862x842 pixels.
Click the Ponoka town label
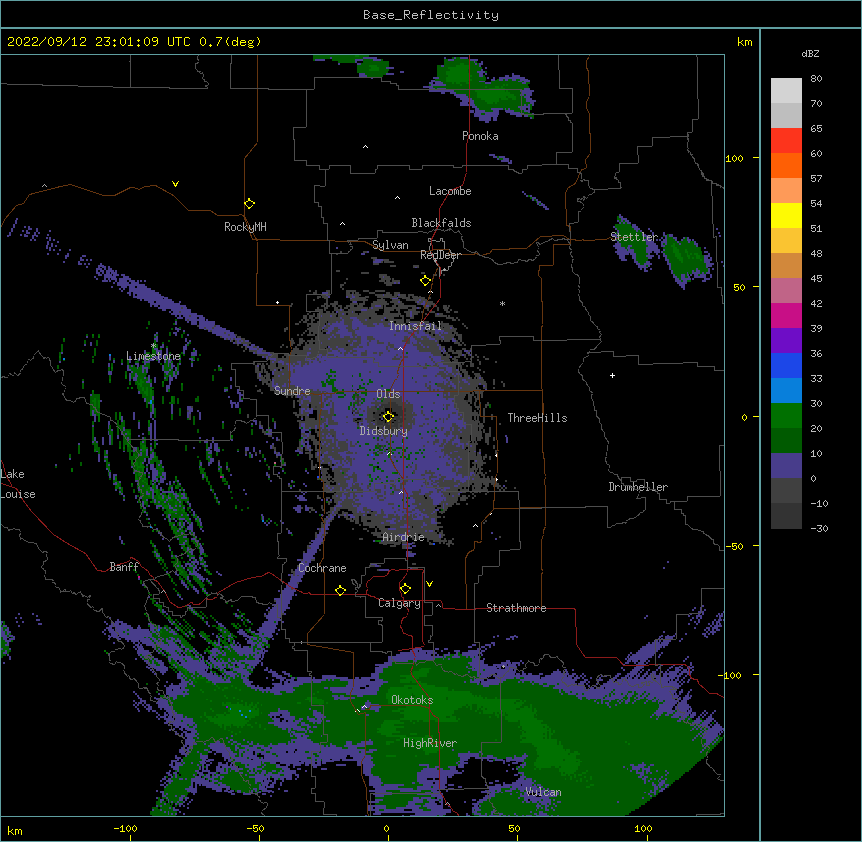click(480, 136)
